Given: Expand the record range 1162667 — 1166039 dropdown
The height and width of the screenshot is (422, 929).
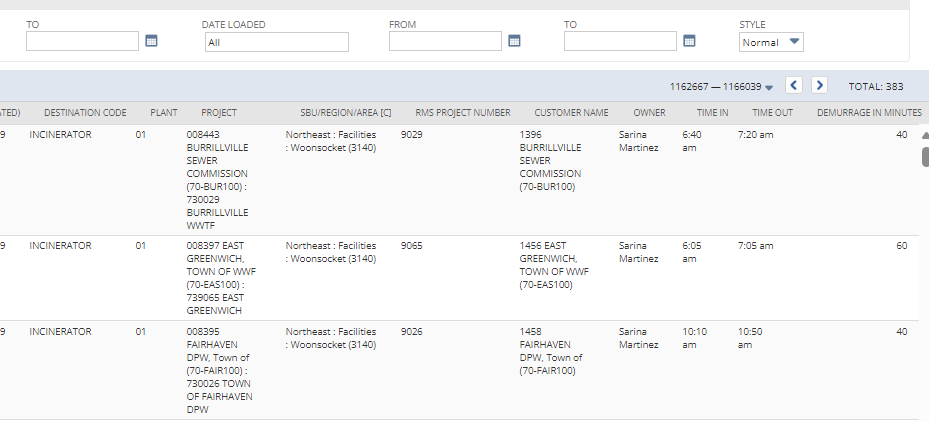Looking at the screenshot, I should point(769,87).
